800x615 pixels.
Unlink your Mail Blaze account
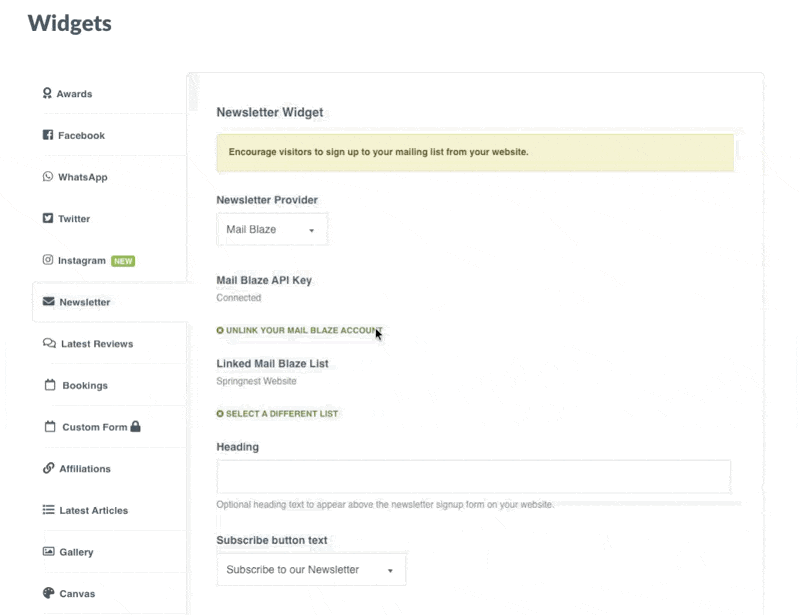[x=299, y=330]
